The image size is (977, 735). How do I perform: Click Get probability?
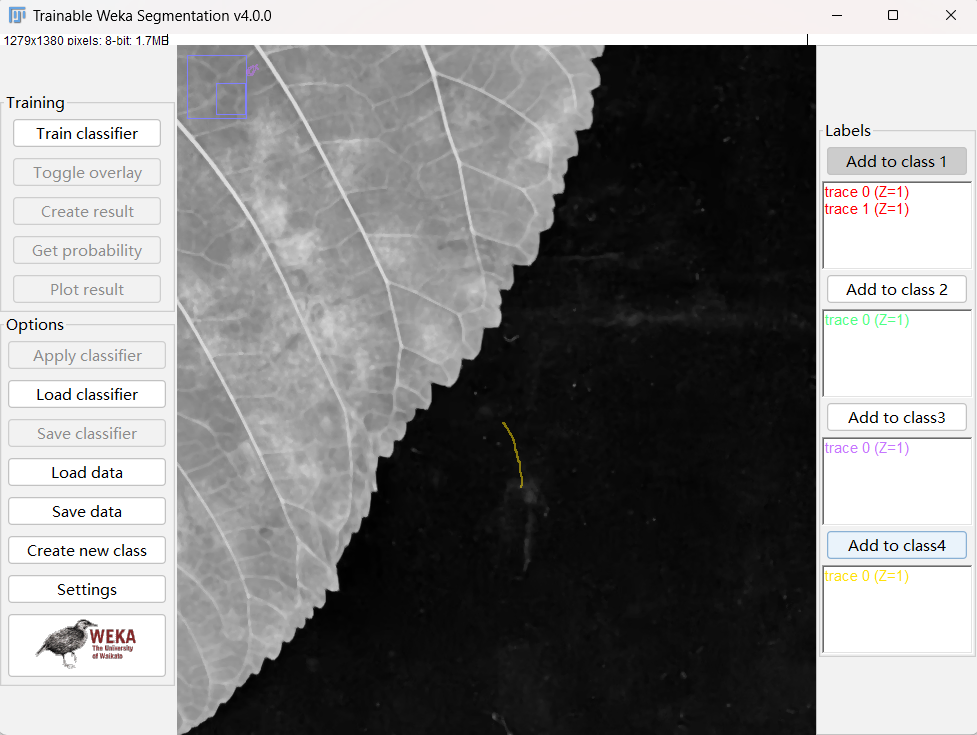coord(86,250)
